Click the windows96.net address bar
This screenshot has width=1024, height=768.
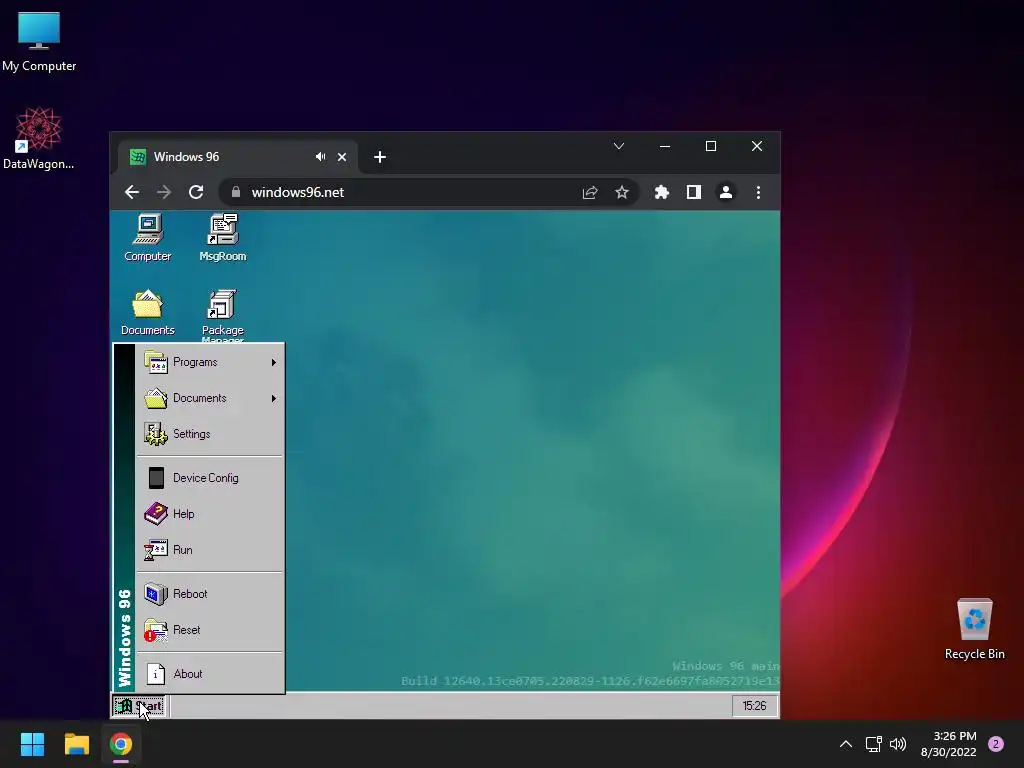pos(428,192)
